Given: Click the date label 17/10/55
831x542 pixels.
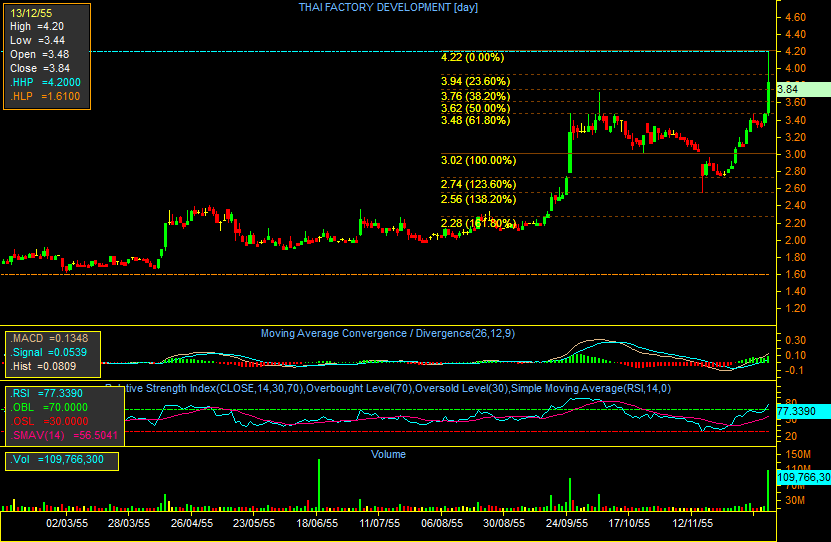Looking at the screenshot, I should point(629,523).
